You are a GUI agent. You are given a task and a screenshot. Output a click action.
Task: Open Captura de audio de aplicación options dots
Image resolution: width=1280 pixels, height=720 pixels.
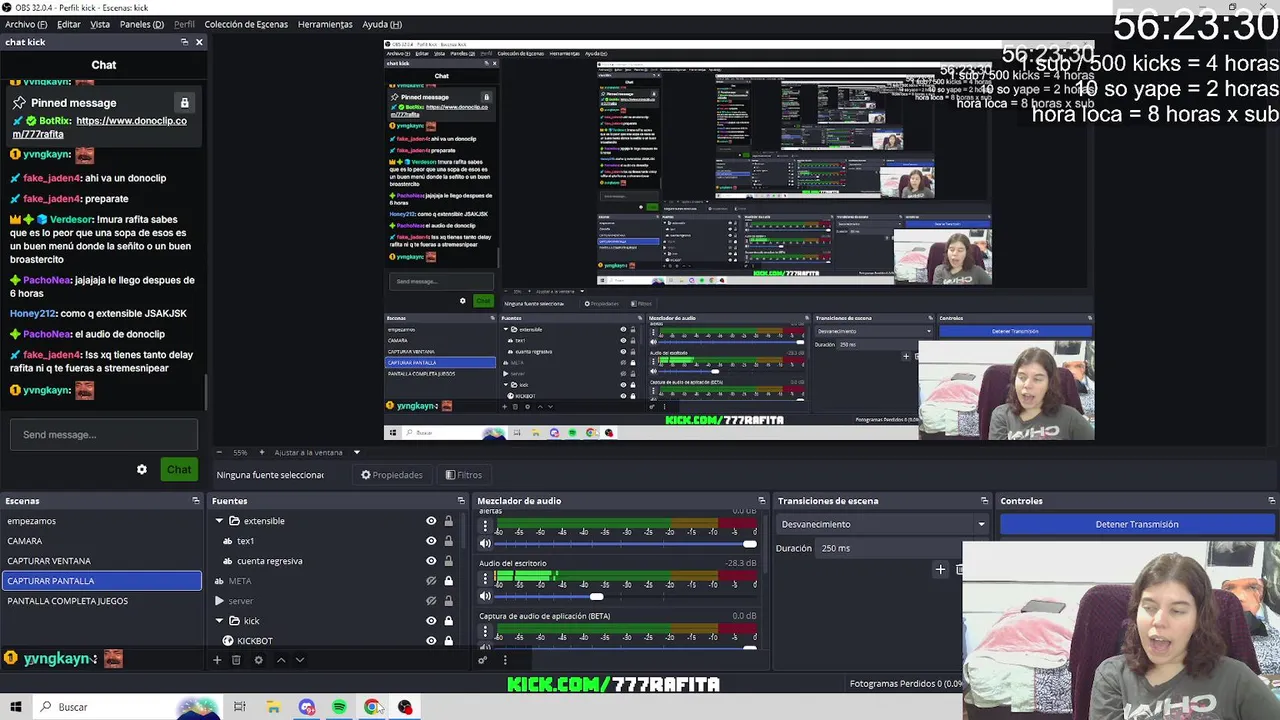(x=485, y=631)
